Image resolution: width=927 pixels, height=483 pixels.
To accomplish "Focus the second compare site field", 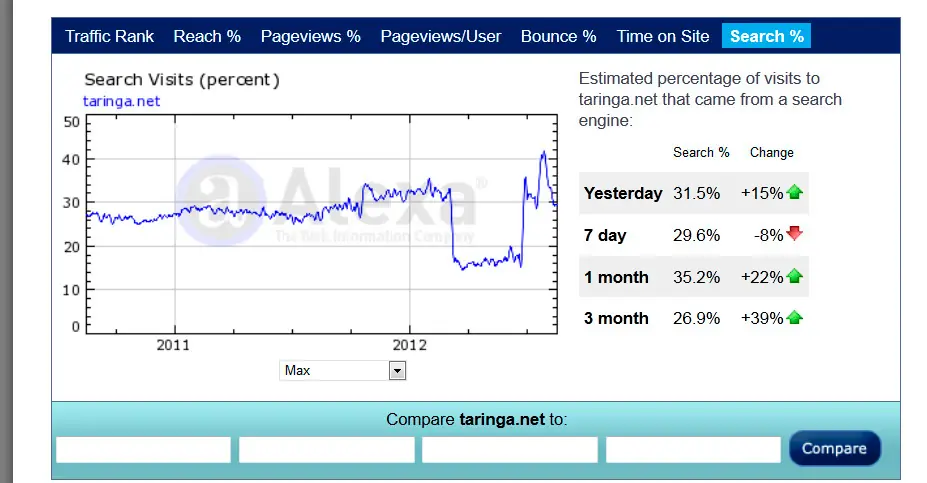I will (326, 450).
